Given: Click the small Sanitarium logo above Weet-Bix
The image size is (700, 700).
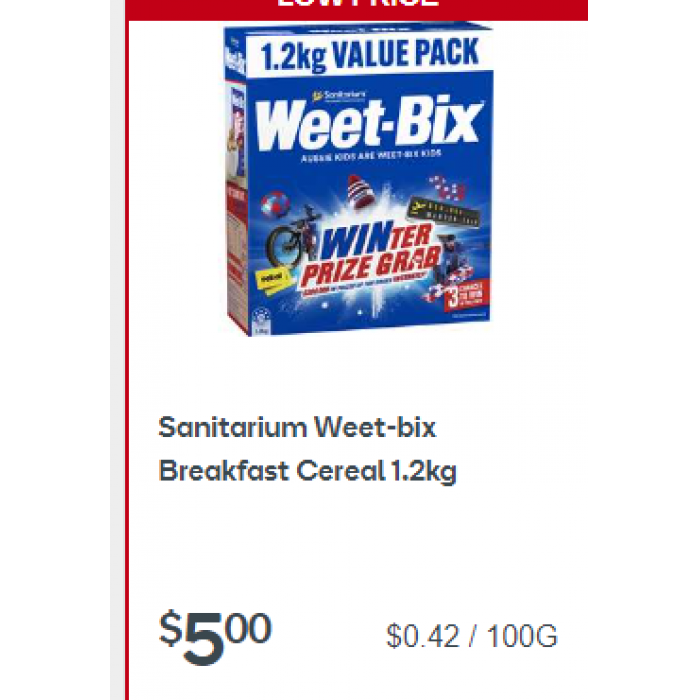Looking at the screenshot, I should point(340,95).
